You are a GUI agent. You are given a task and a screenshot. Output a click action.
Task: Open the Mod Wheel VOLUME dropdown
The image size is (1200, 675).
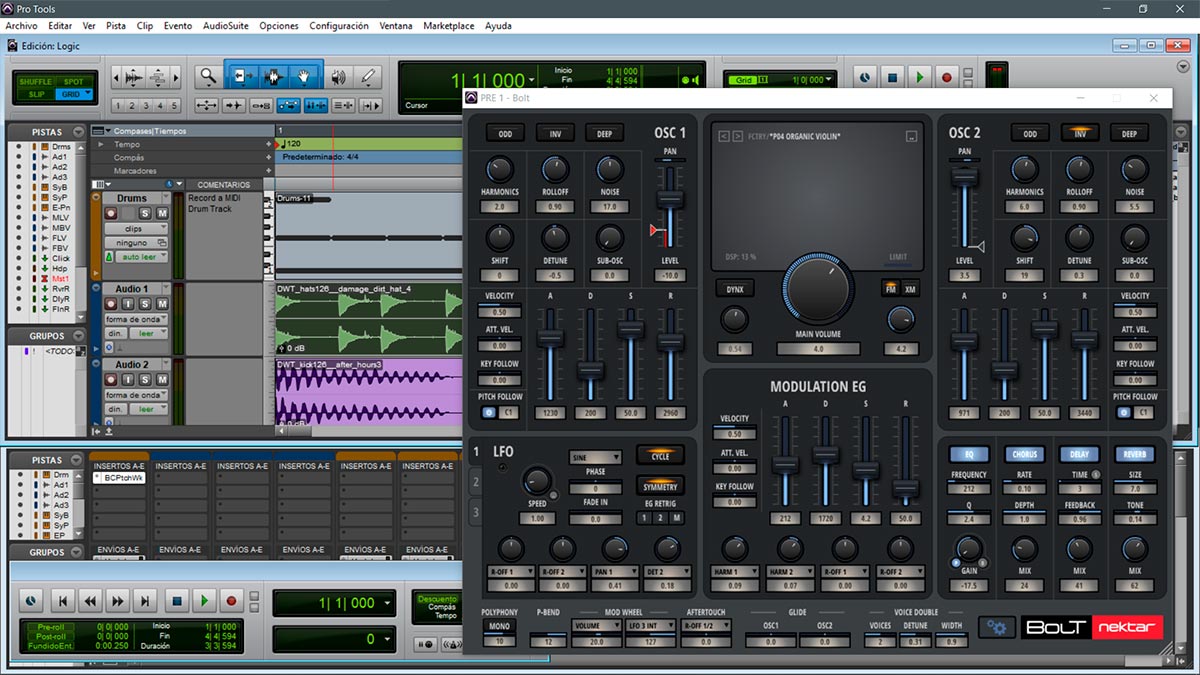tap(597, 626)
